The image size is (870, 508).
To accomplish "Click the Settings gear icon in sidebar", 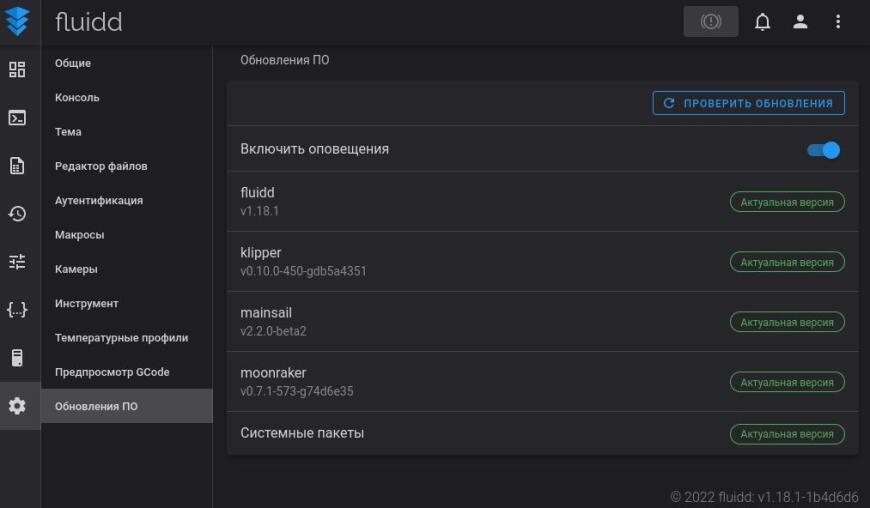I will [17, 406].
